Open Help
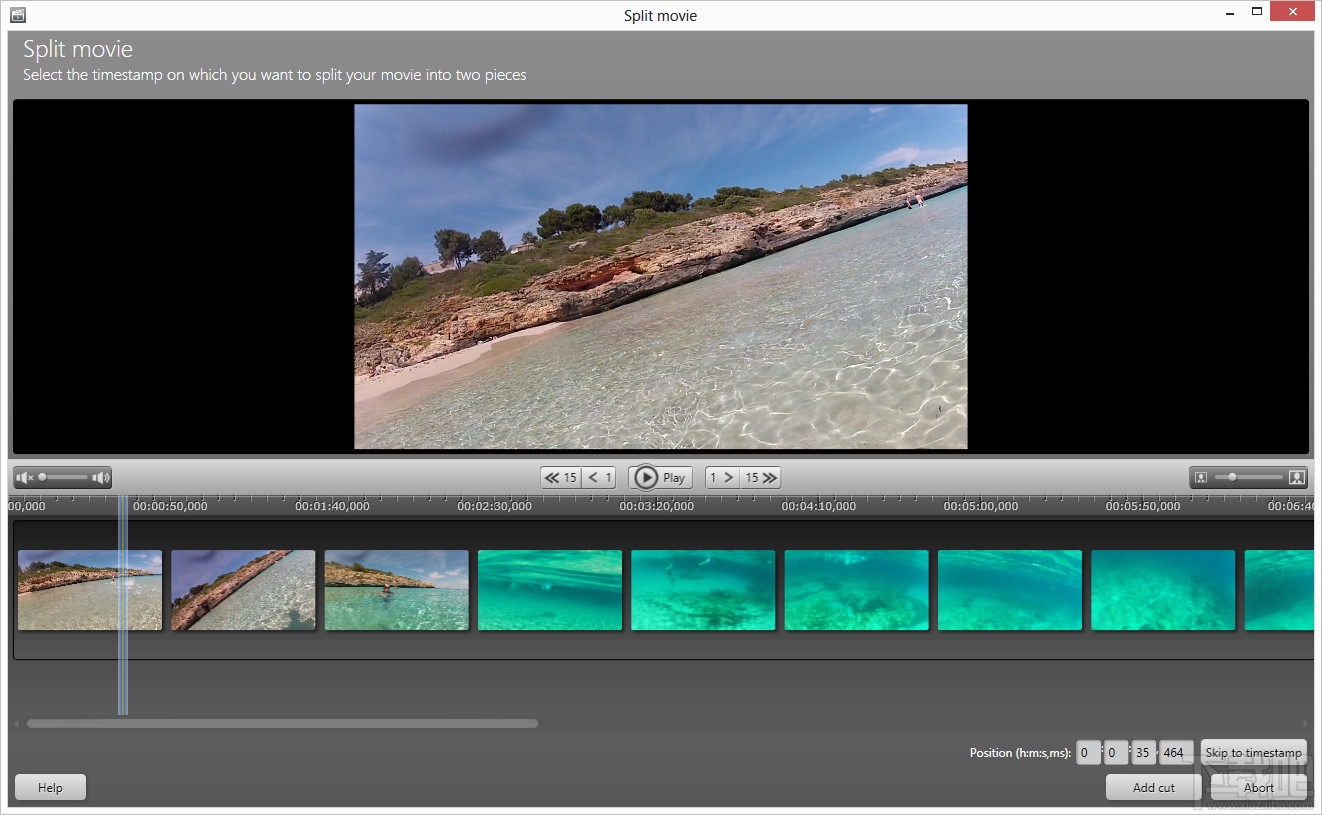1322x815 pixels. (x=50, y=787)
